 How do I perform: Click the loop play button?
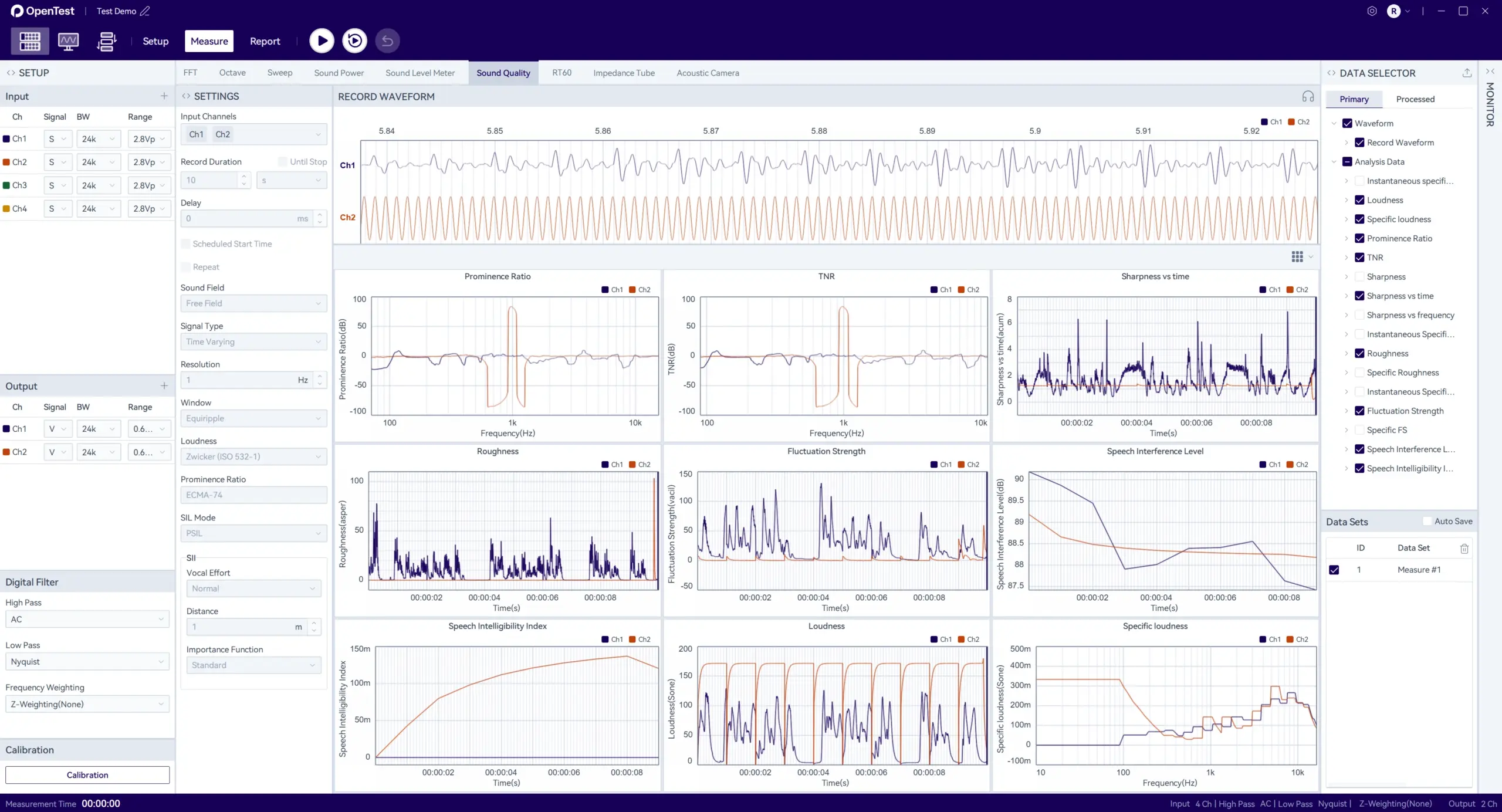pyautogui.click(x=354, y=40)
